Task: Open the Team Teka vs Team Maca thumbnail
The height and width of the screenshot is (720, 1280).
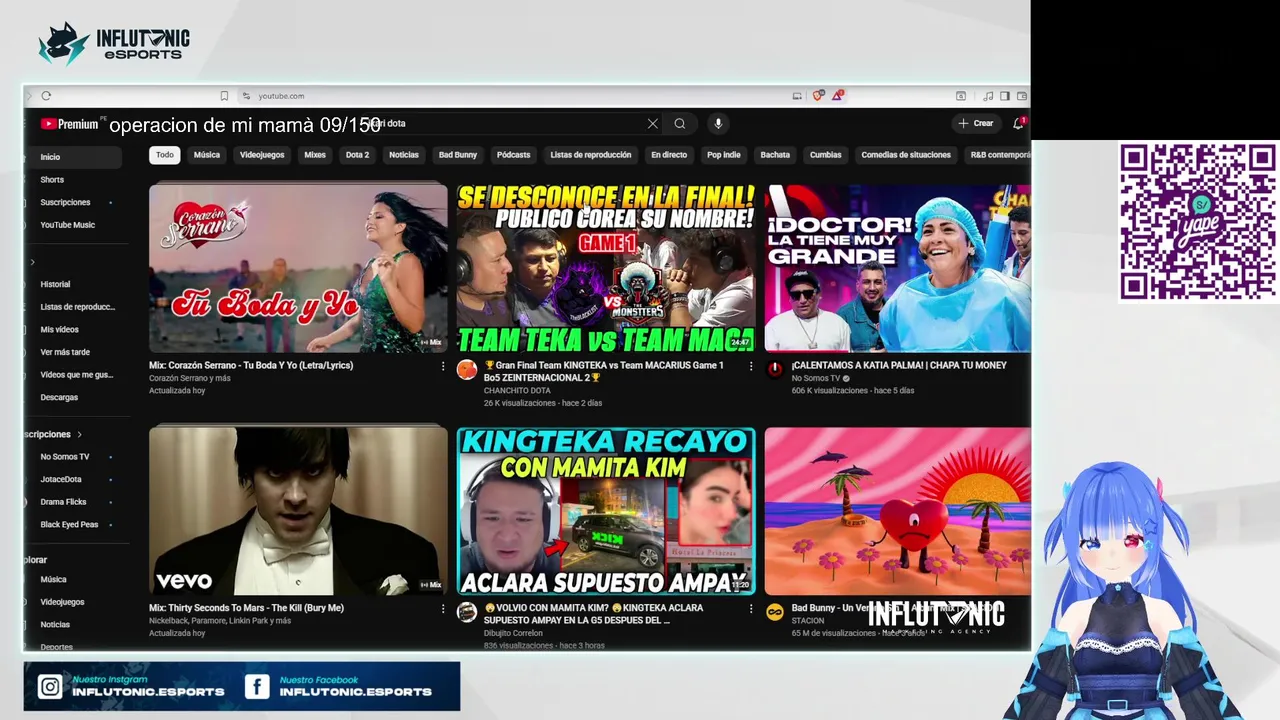Action: pos(606,268)
